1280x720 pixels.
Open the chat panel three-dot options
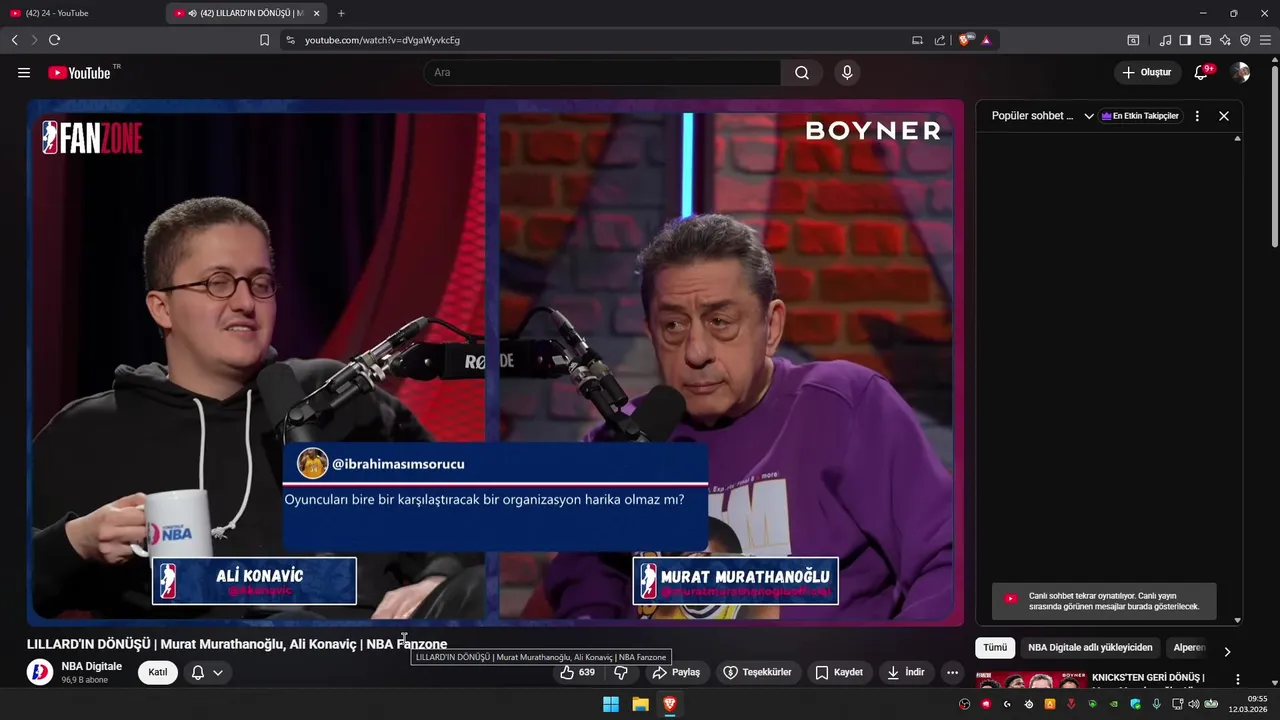[x=1197, y=116]
